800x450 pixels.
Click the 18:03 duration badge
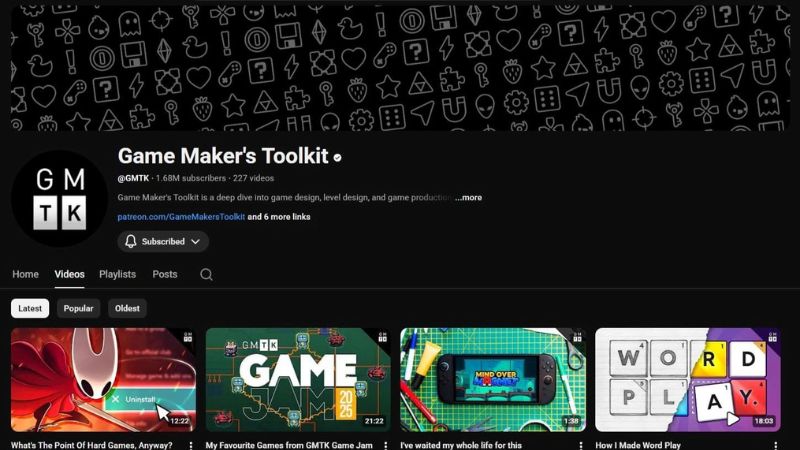pos(764,421)
